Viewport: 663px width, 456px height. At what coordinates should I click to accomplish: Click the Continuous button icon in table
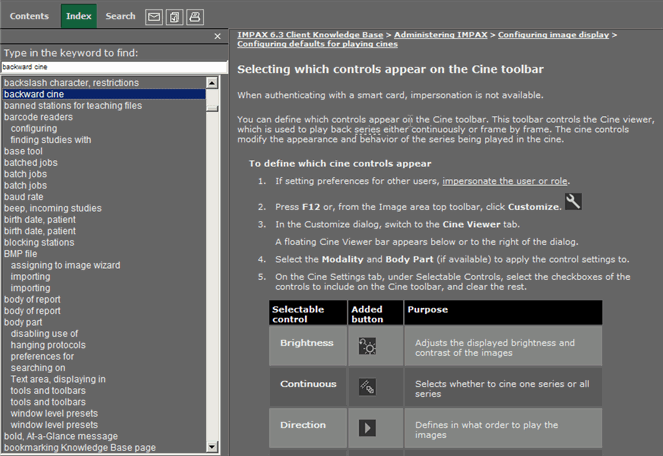click(x=367, y=387)
